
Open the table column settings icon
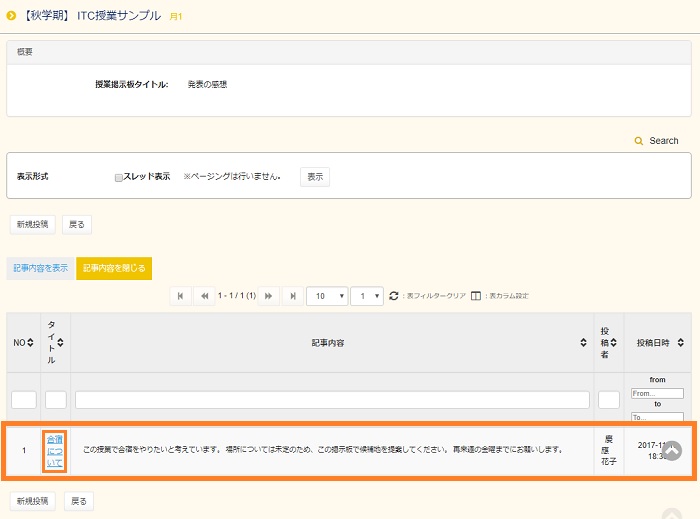click(x=476, y=296)
